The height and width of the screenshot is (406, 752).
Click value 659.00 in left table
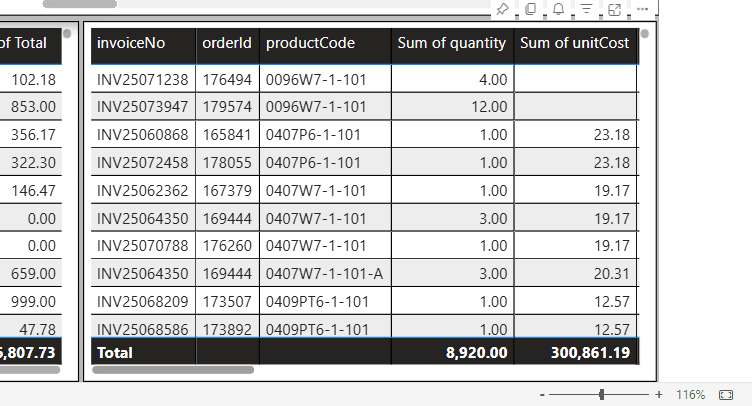tap(34, 274)
